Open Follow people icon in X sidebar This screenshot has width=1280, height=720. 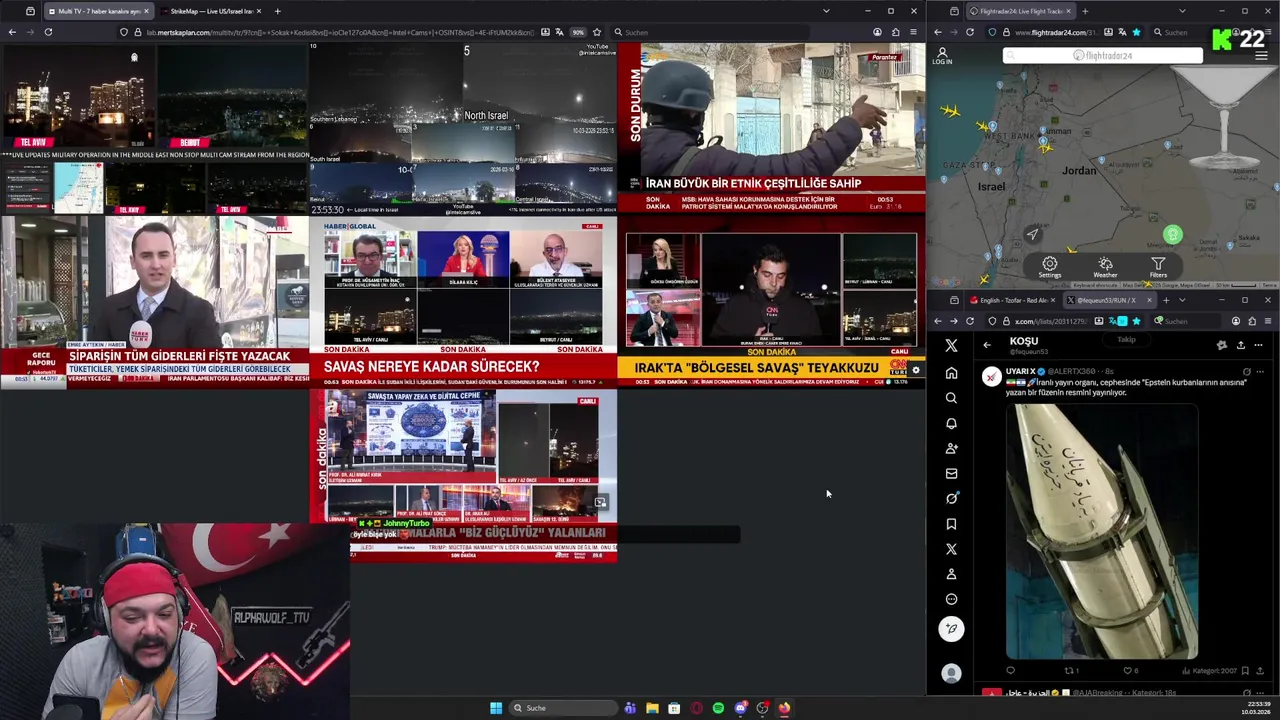[x=951, y=448]
